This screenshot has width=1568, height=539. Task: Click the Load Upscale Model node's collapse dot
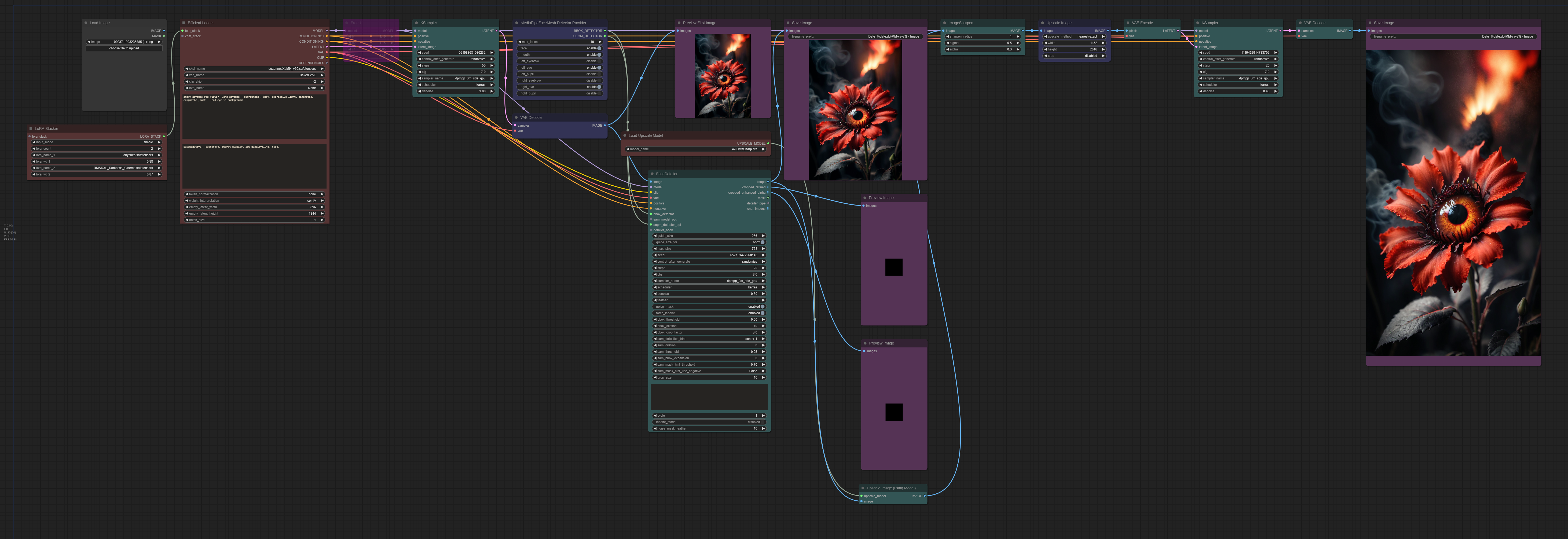click(x=625, y=136)
